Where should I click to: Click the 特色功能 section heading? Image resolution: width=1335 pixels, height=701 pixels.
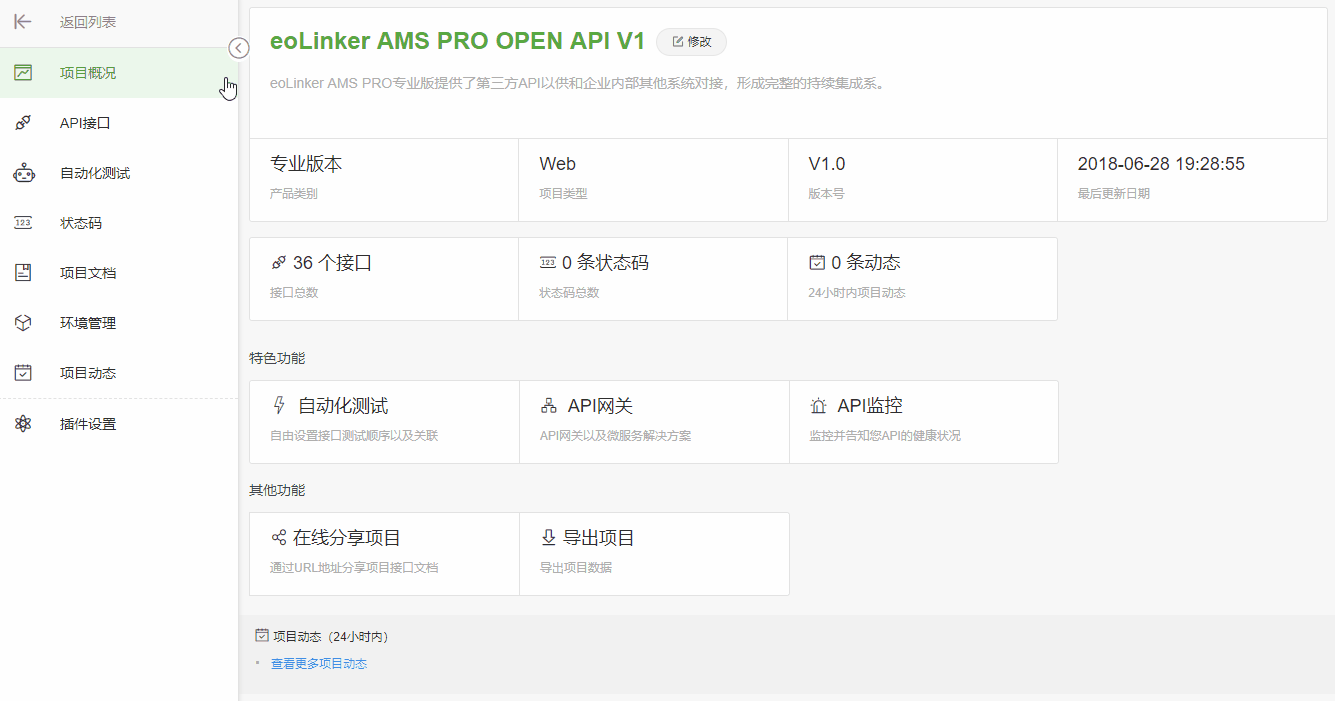277,358
